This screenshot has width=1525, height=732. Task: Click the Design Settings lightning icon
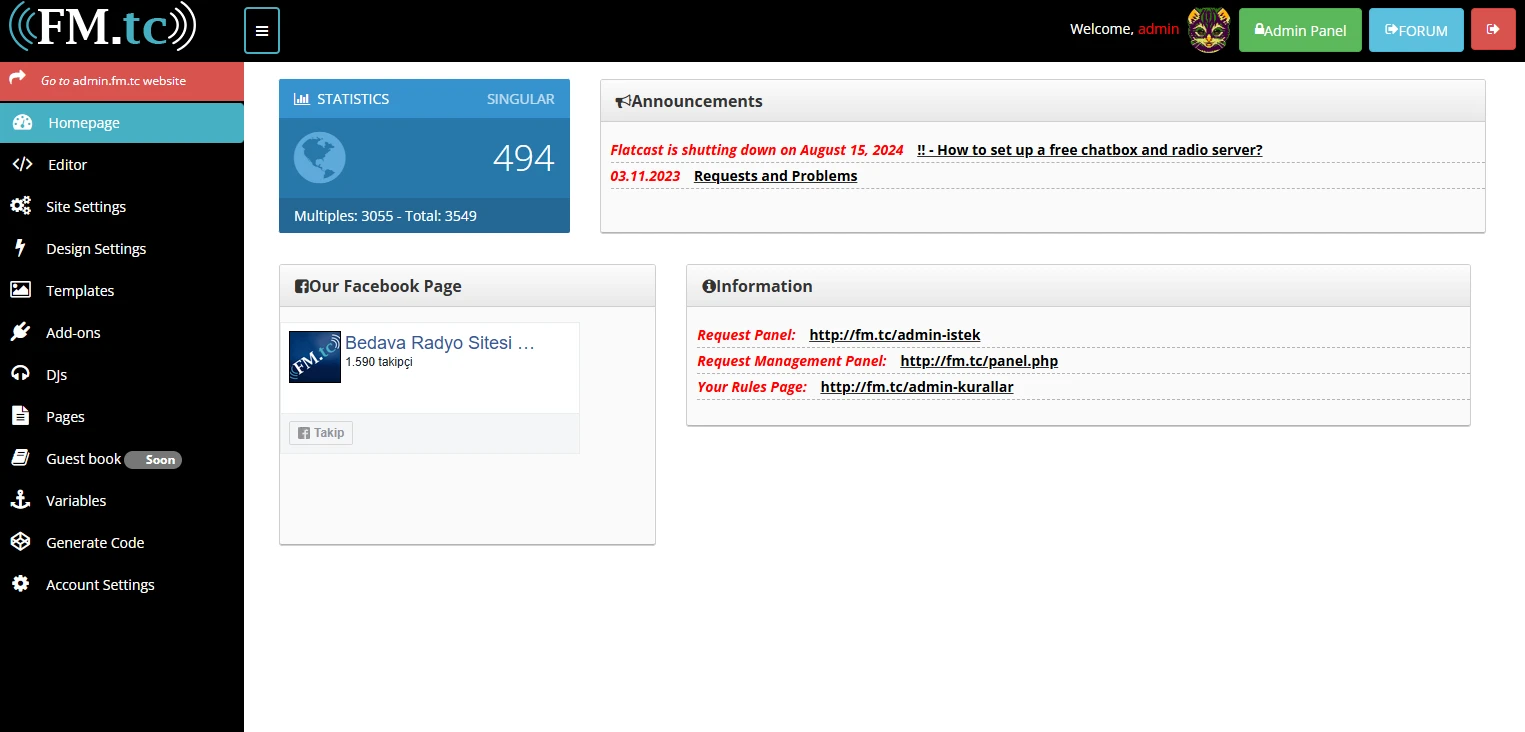click(x=20, y=249)
